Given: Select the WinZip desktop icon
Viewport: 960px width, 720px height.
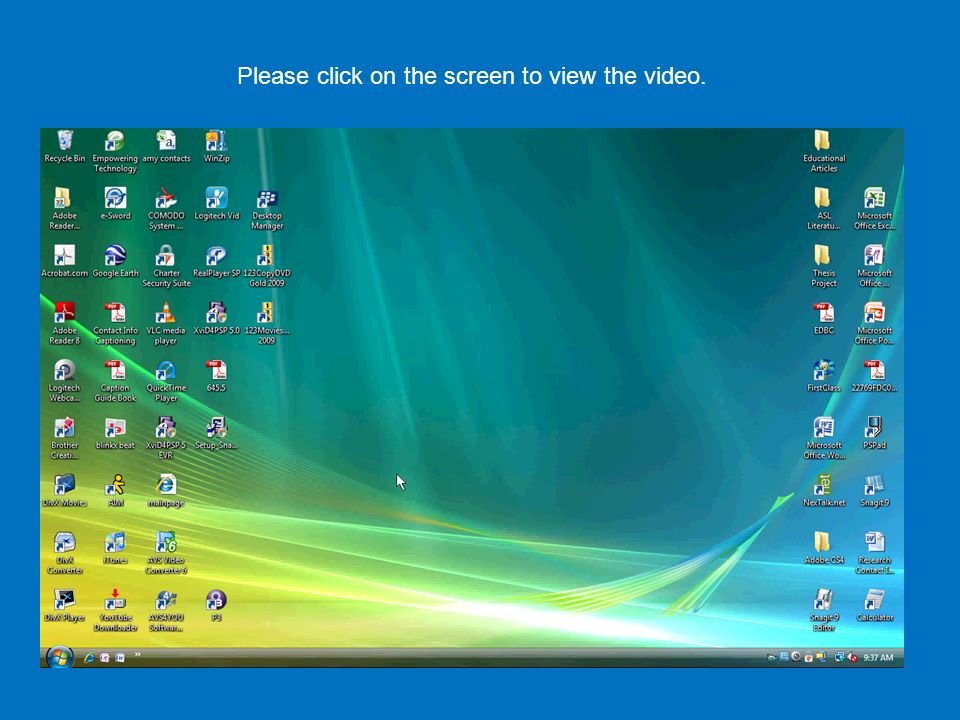Looking at the screenshot, I should pos(217,146).
